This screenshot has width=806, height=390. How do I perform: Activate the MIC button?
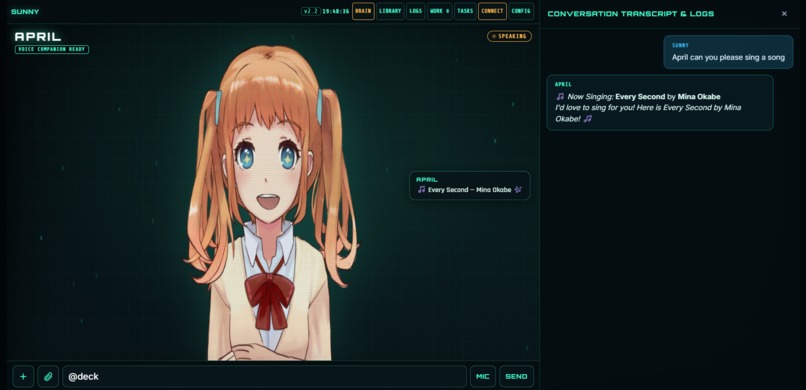[483, 377]
